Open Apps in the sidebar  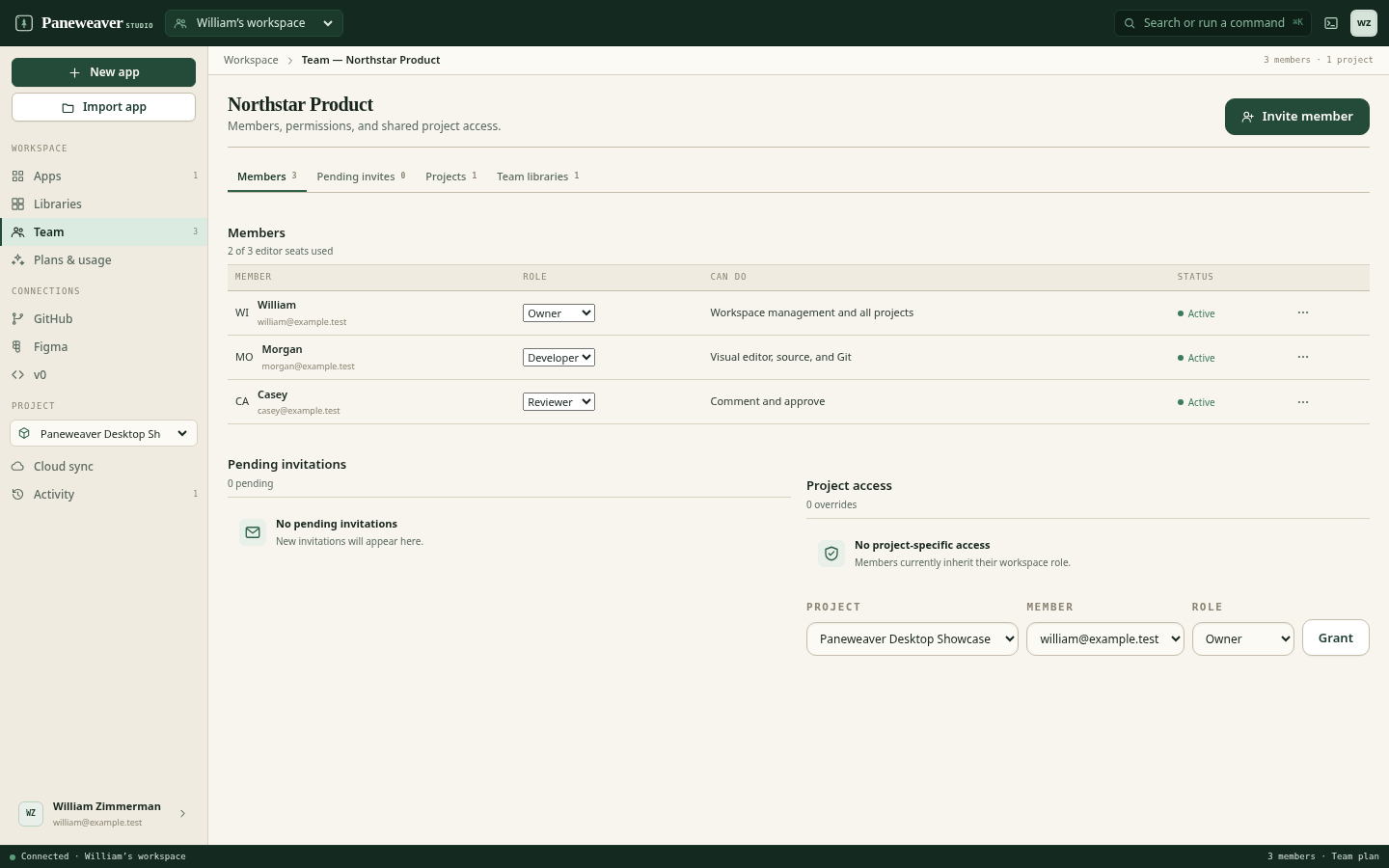coord(104,176)
